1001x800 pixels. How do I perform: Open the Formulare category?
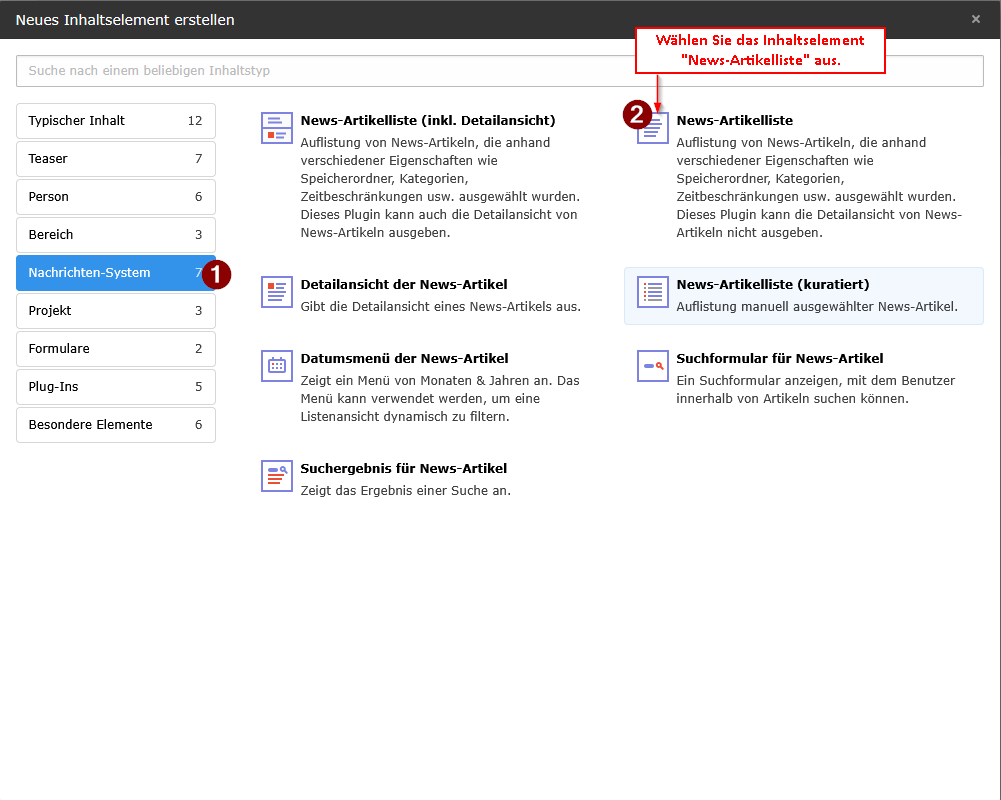[x=110, y=348]
